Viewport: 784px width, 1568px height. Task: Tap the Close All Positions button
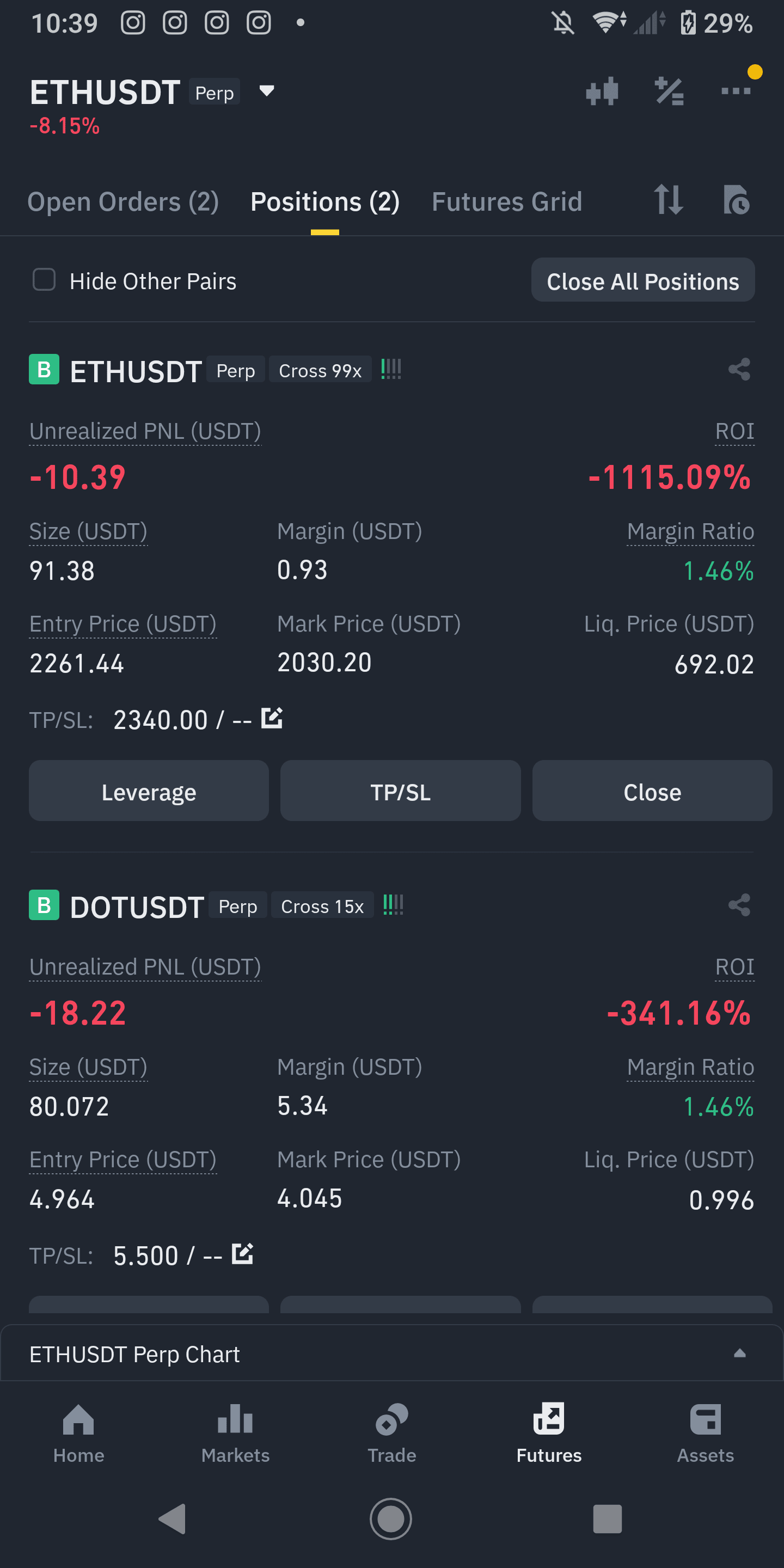[643, 280]
